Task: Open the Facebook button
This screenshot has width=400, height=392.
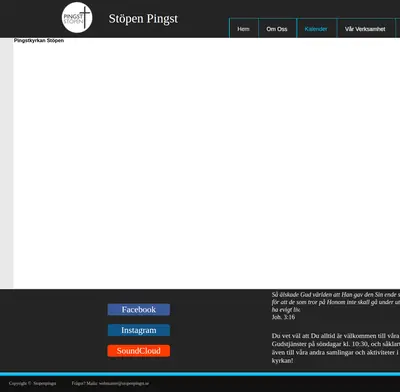Action: [139, 310]
